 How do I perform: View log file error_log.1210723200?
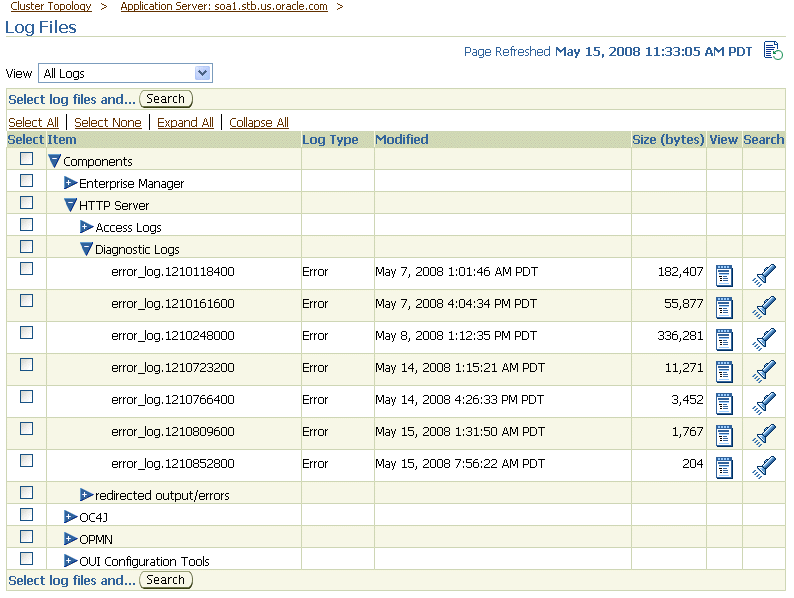click(x=724, y=371)
